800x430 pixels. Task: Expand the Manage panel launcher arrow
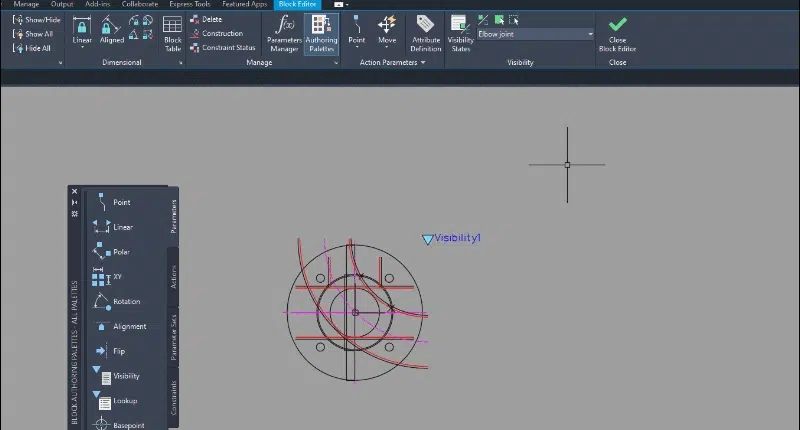336,63
